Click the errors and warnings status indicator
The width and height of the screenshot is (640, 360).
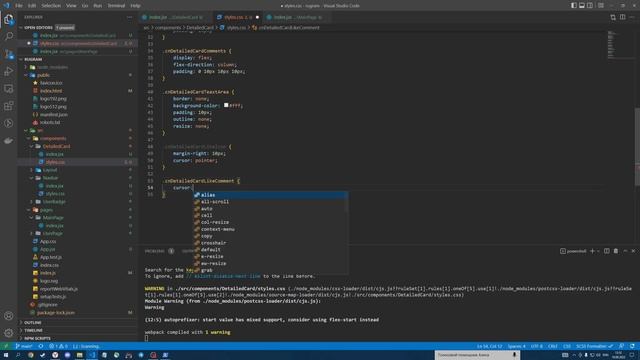(x=58, y=346)
